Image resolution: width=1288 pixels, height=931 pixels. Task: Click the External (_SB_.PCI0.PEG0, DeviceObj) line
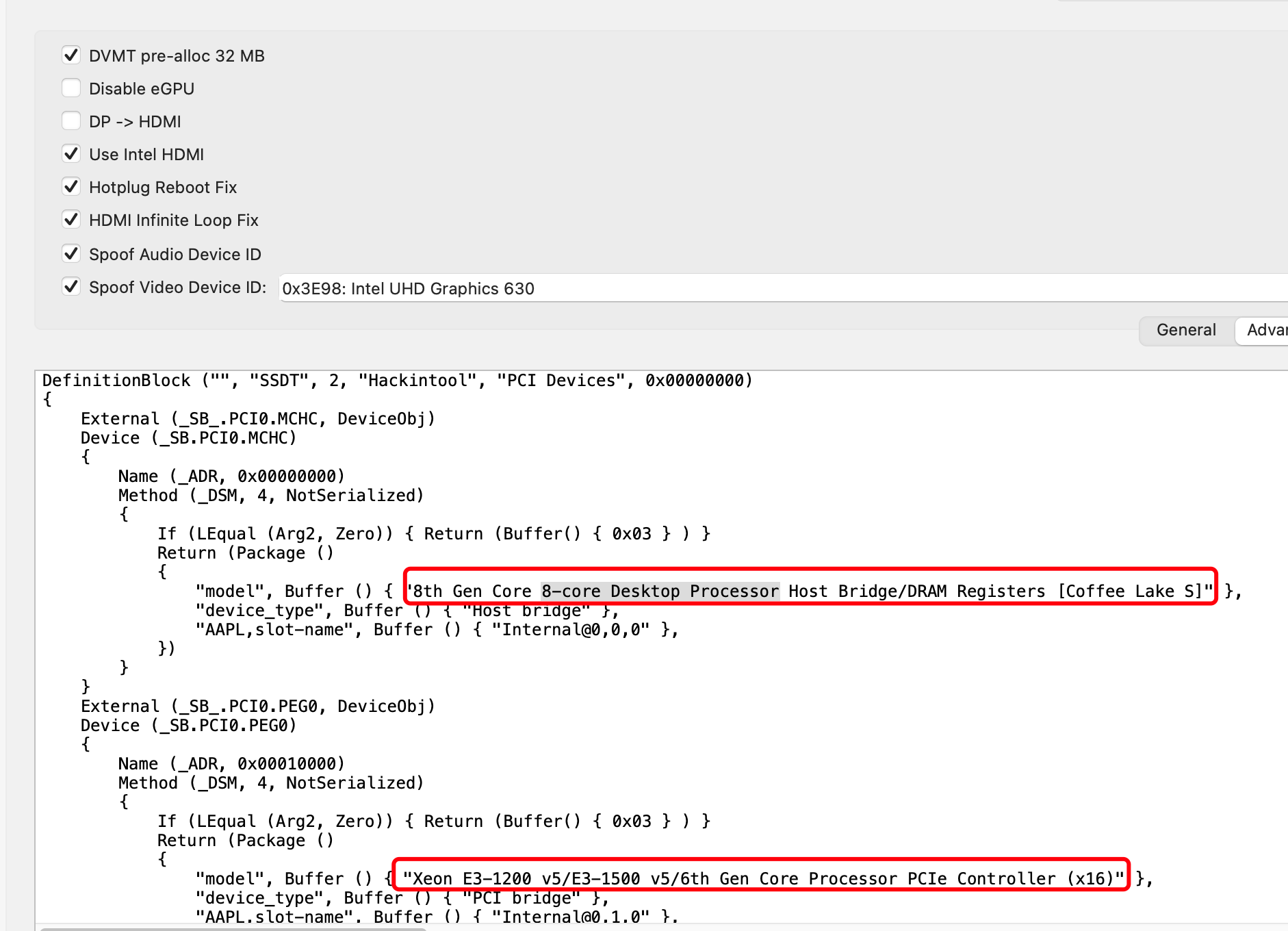[257, 706]
